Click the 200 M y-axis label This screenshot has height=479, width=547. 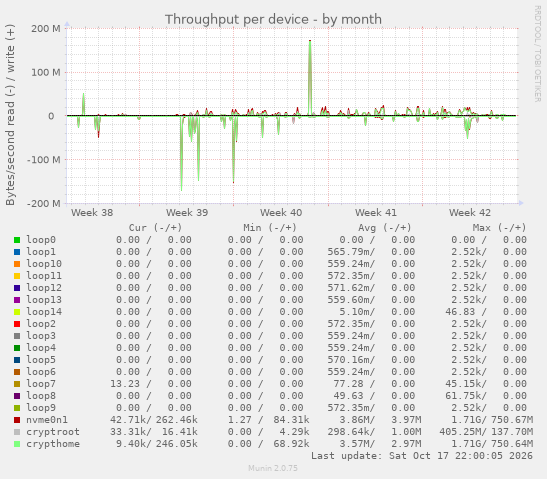click(46, 29)
